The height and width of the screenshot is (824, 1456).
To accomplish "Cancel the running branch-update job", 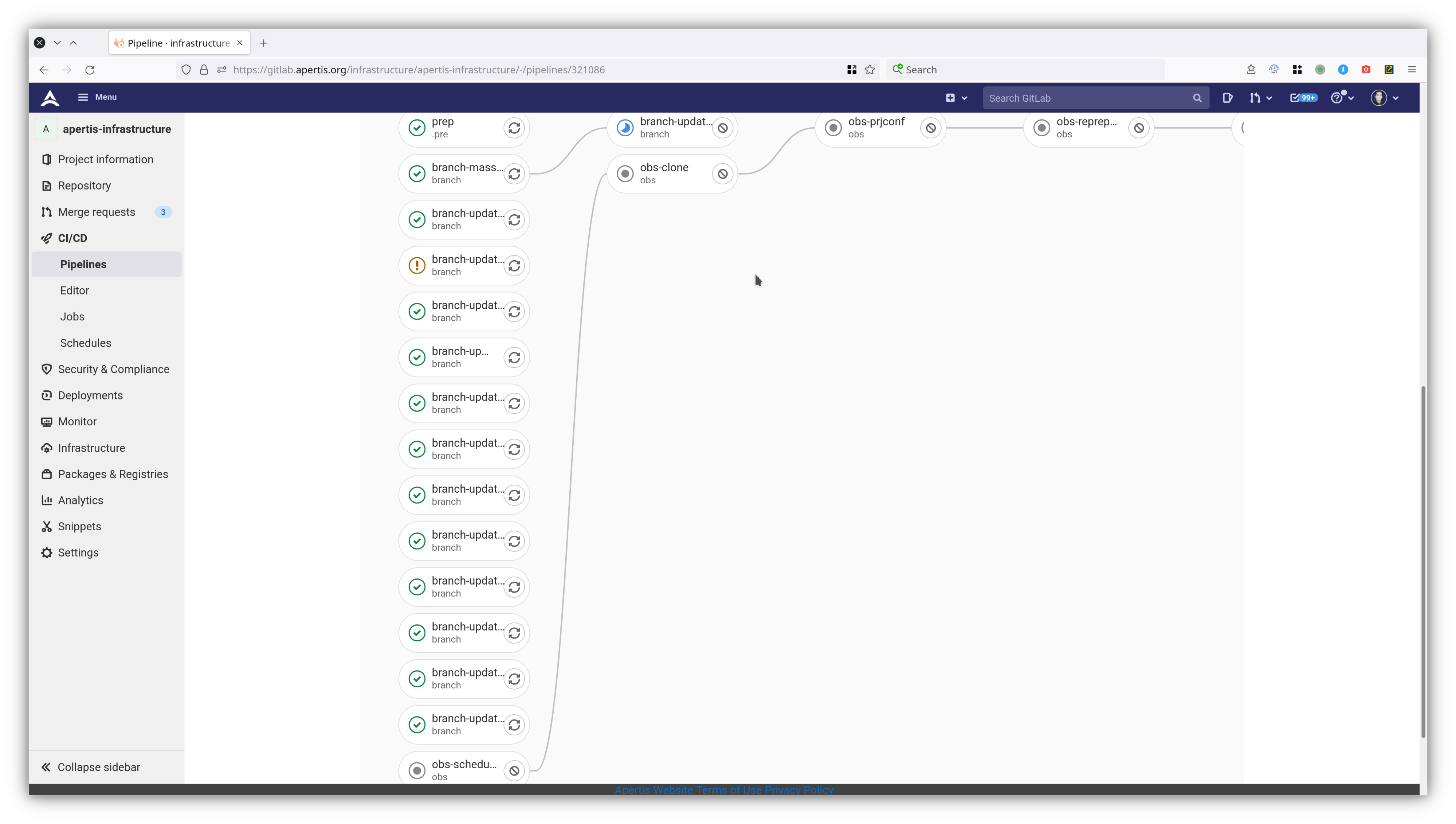I will pyautogui.click(x=722, y=128).
